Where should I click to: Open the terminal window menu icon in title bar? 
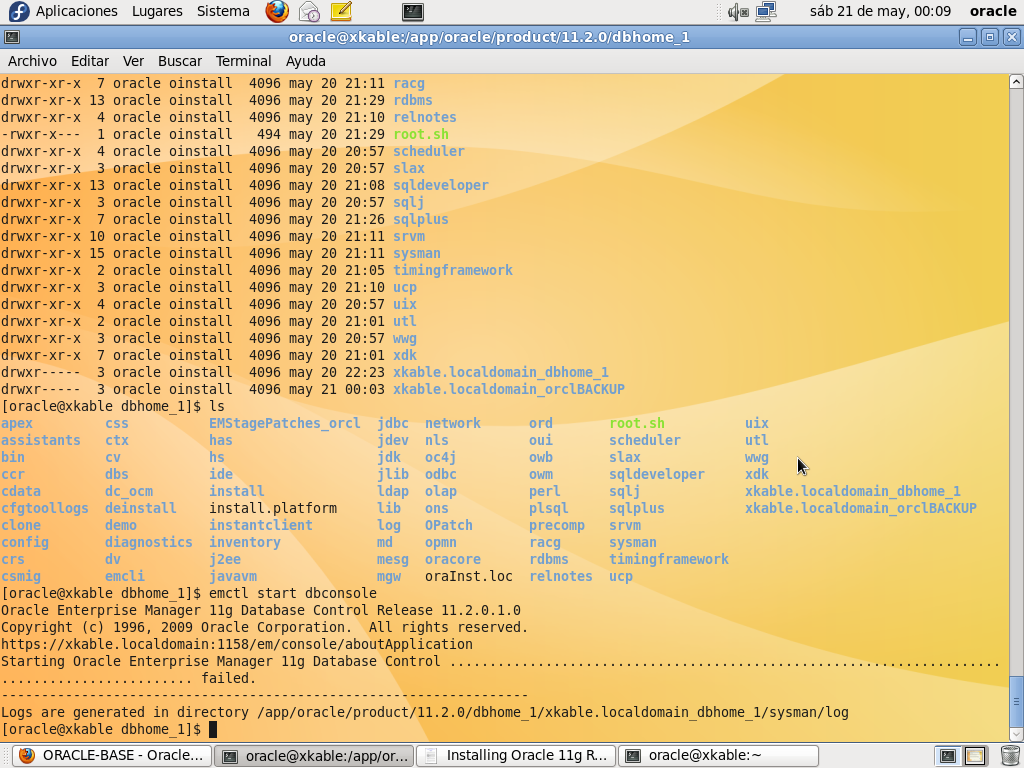pyautogui.click(x=12, y=37)
